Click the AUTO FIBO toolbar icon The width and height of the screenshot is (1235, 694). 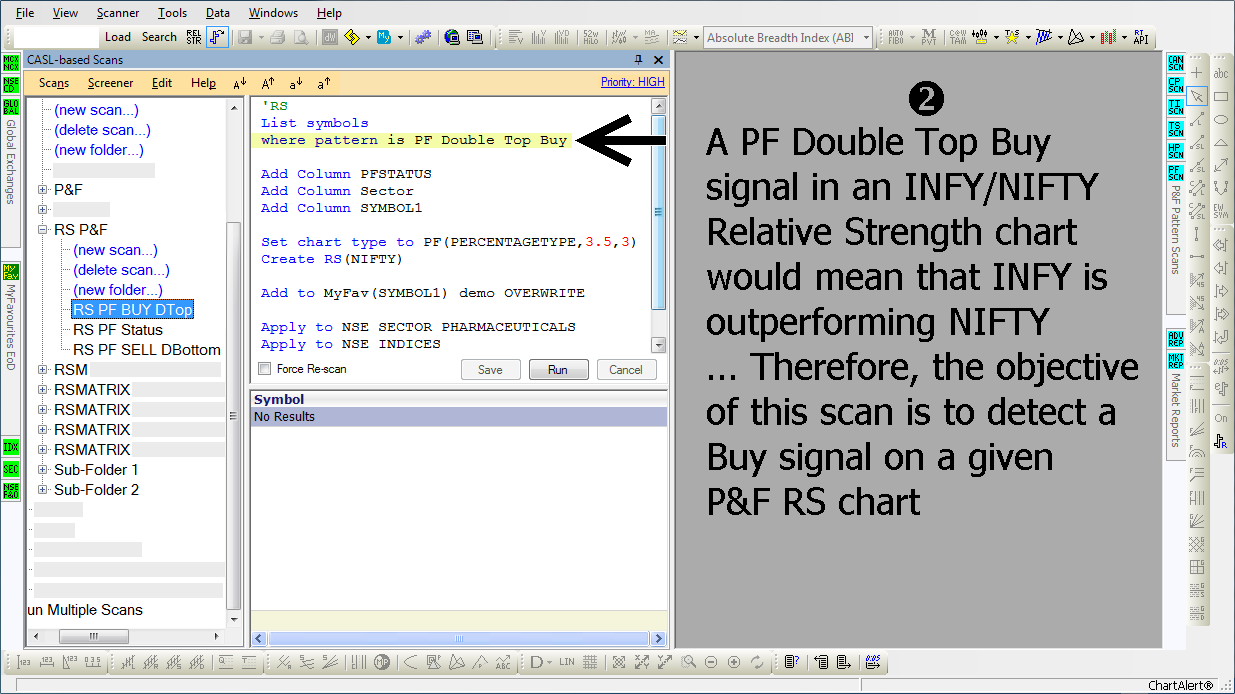(896, 37)
